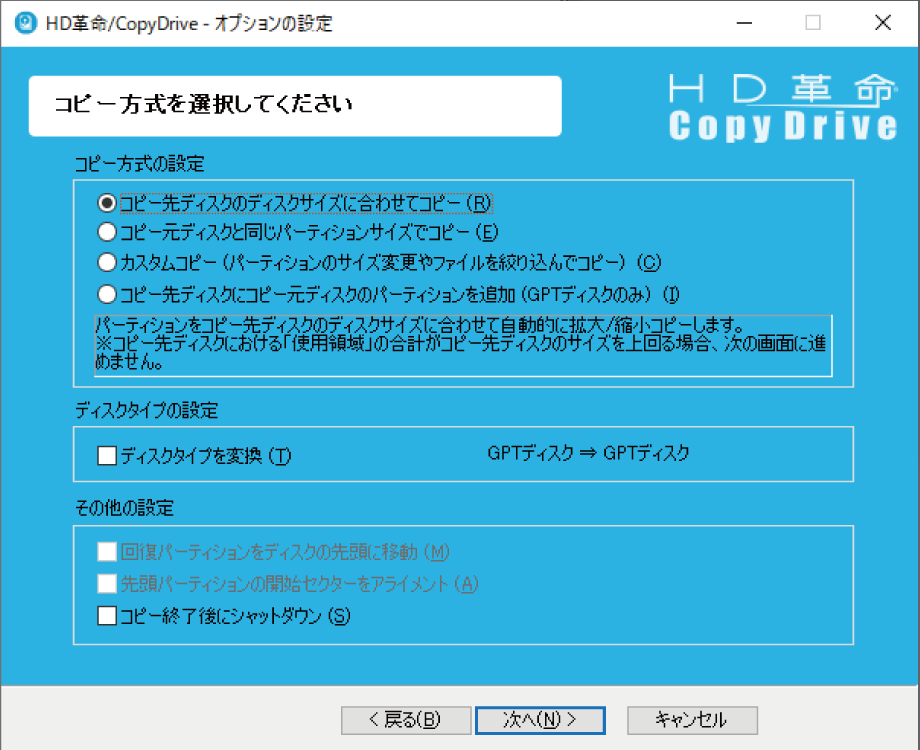Minimize the option settings window
The width and height of the screenshot is (920, 750).
(744, 23)
